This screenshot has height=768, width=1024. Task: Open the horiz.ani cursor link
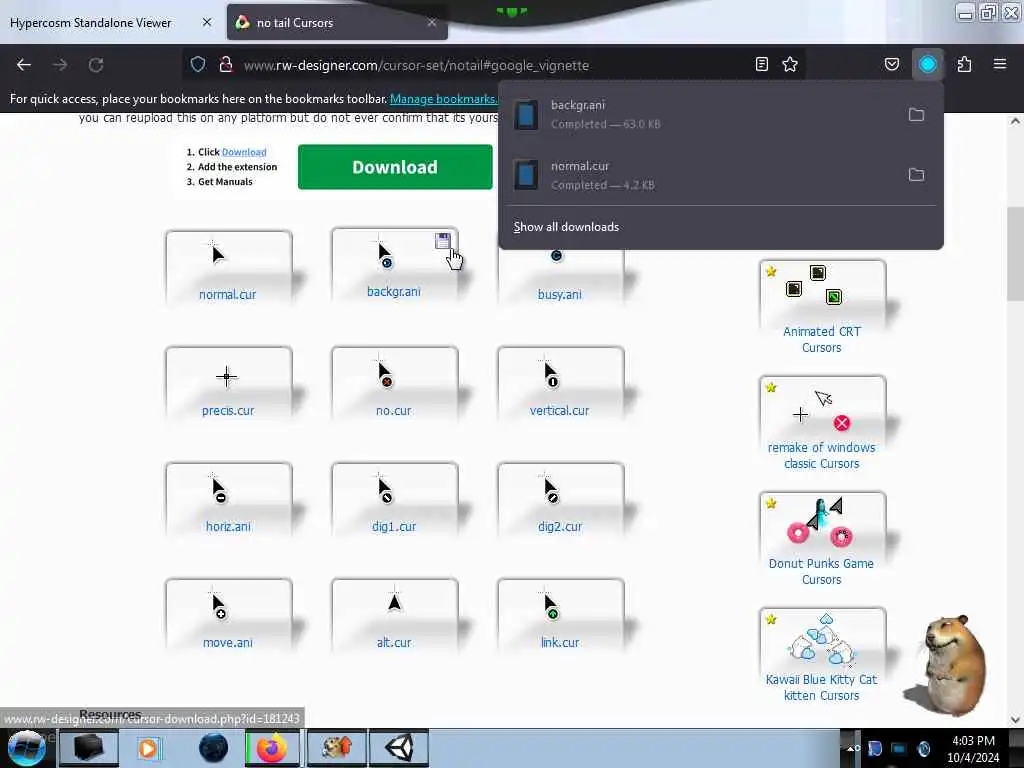click(228, 526)
